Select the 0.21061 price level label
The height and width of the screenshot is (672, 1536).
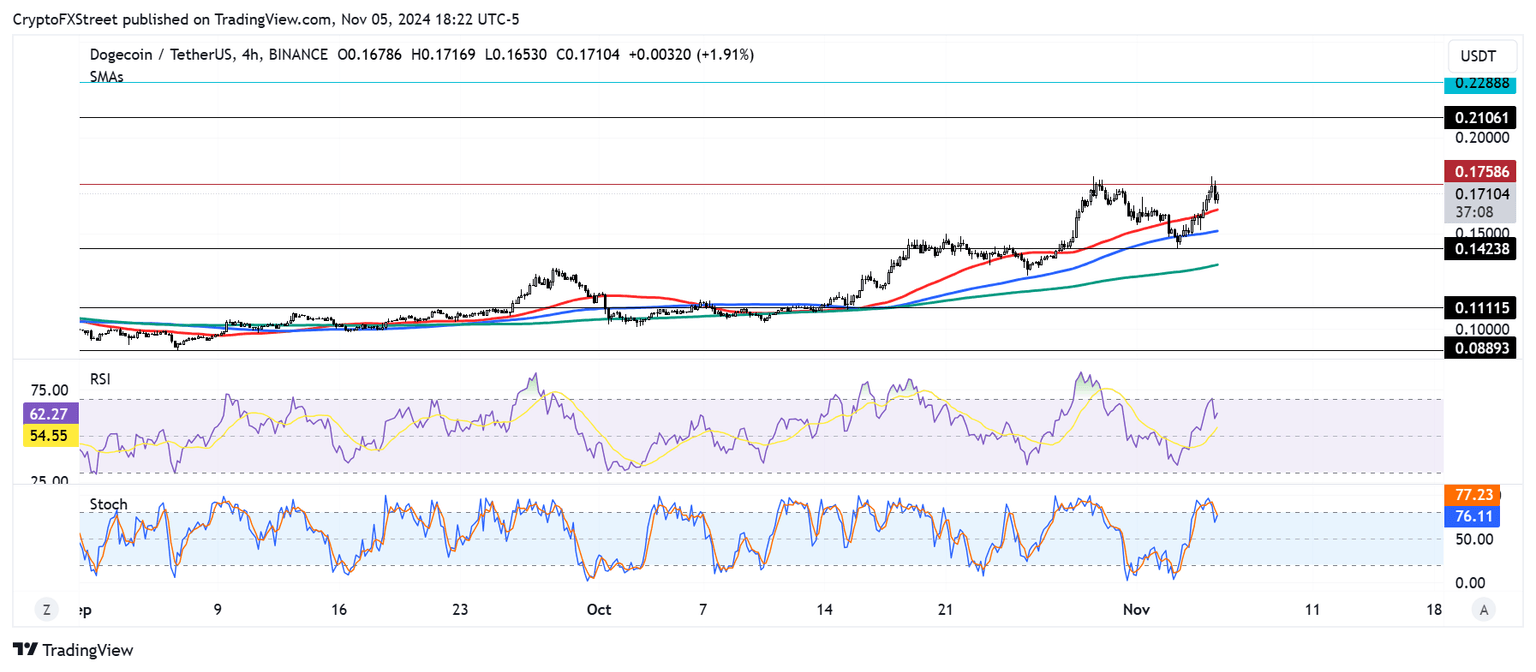click(x=1480, y=118)
